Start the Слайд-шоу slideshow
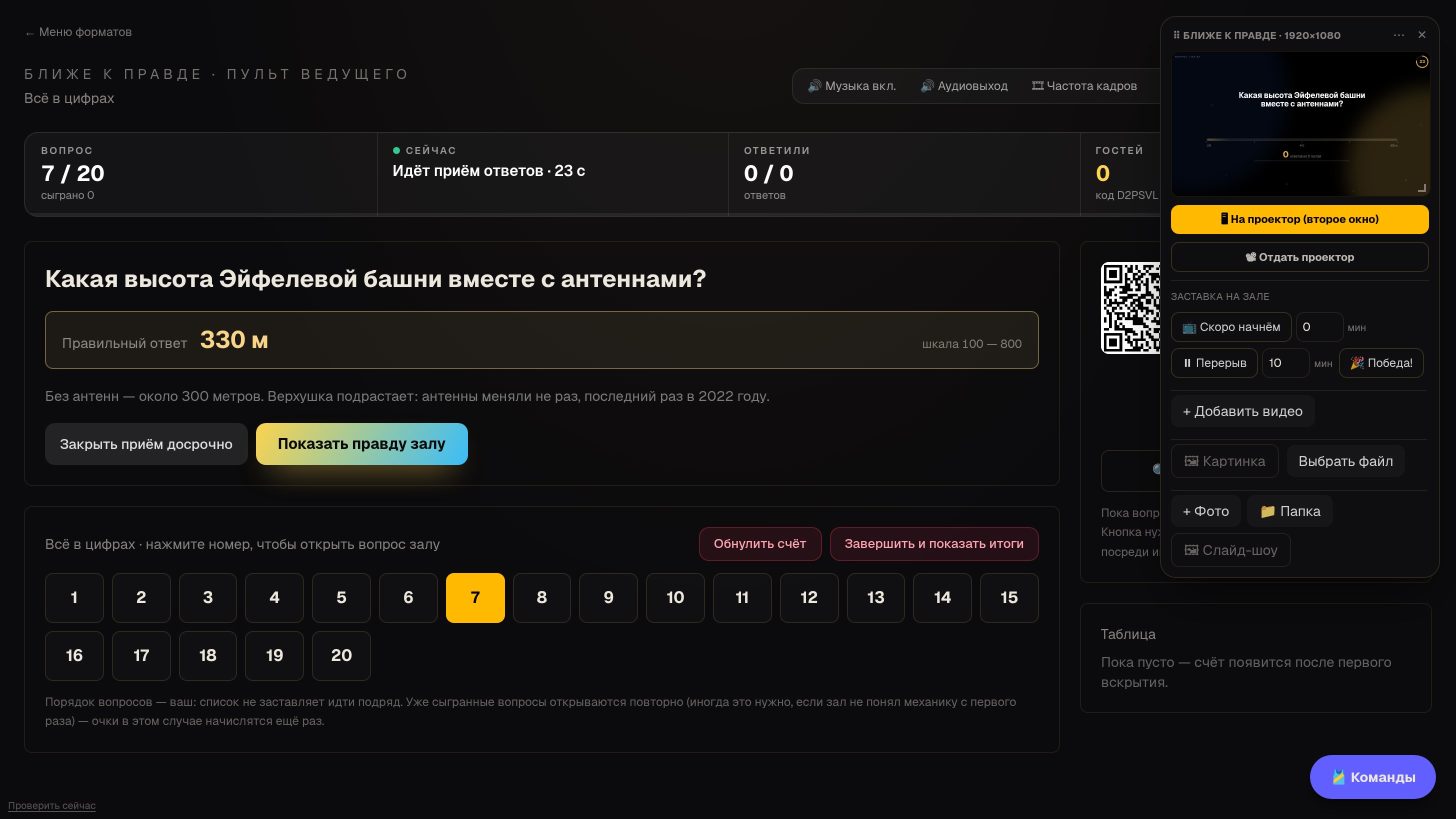Screen dimensions: 1456x819 point(1230,550)
